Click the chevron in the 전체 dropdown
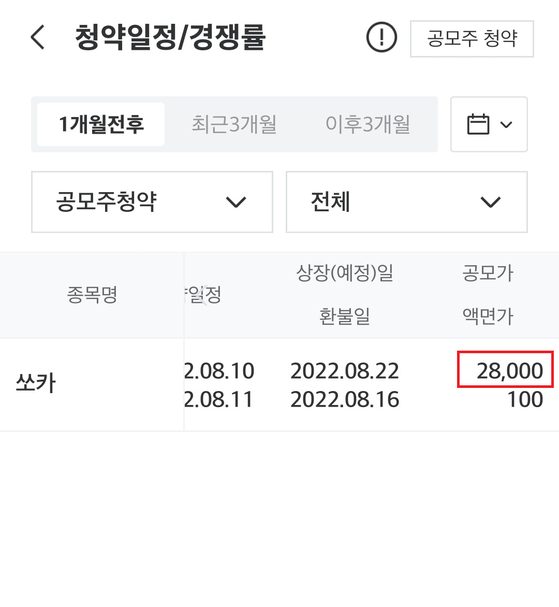The width and height of the screenshot is (559, 607). [x=490, y=202]
